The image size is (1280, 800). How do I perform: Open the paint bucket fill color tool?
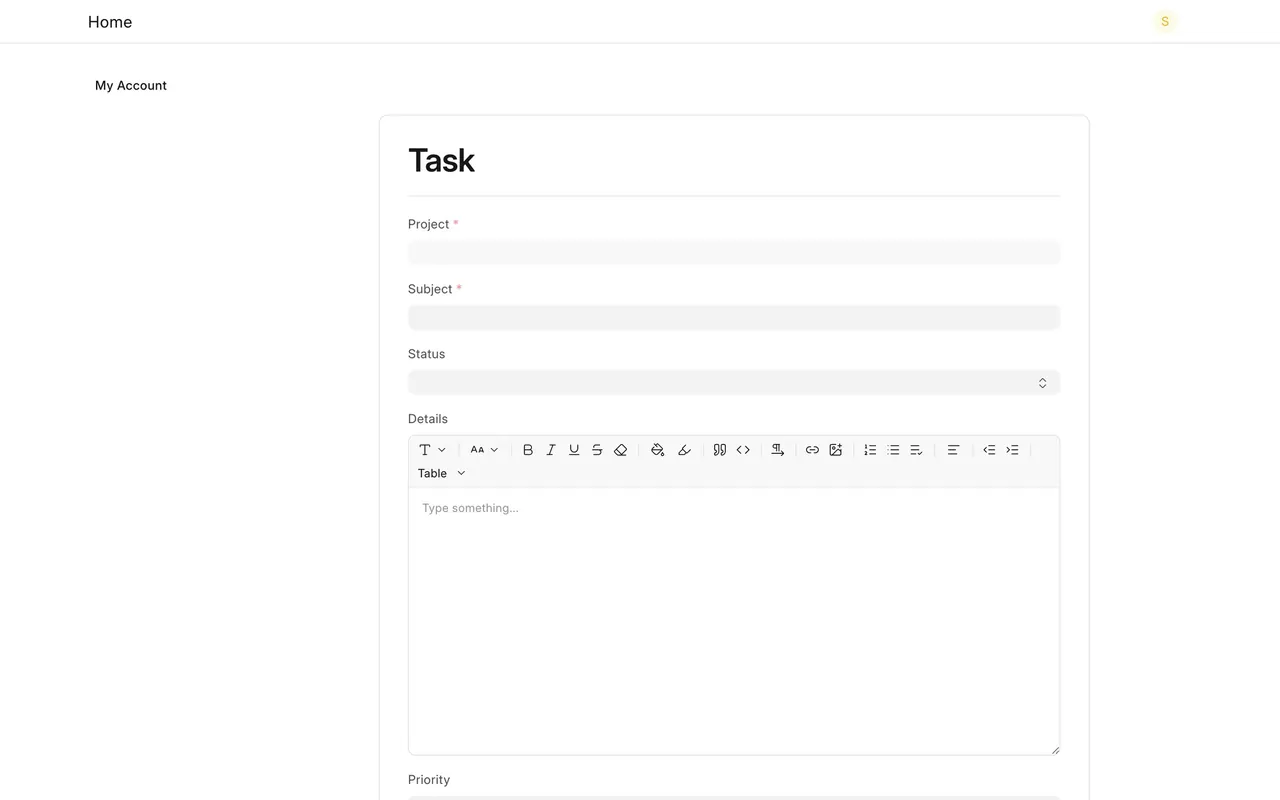pyautogui.click(x=657, y=450)
